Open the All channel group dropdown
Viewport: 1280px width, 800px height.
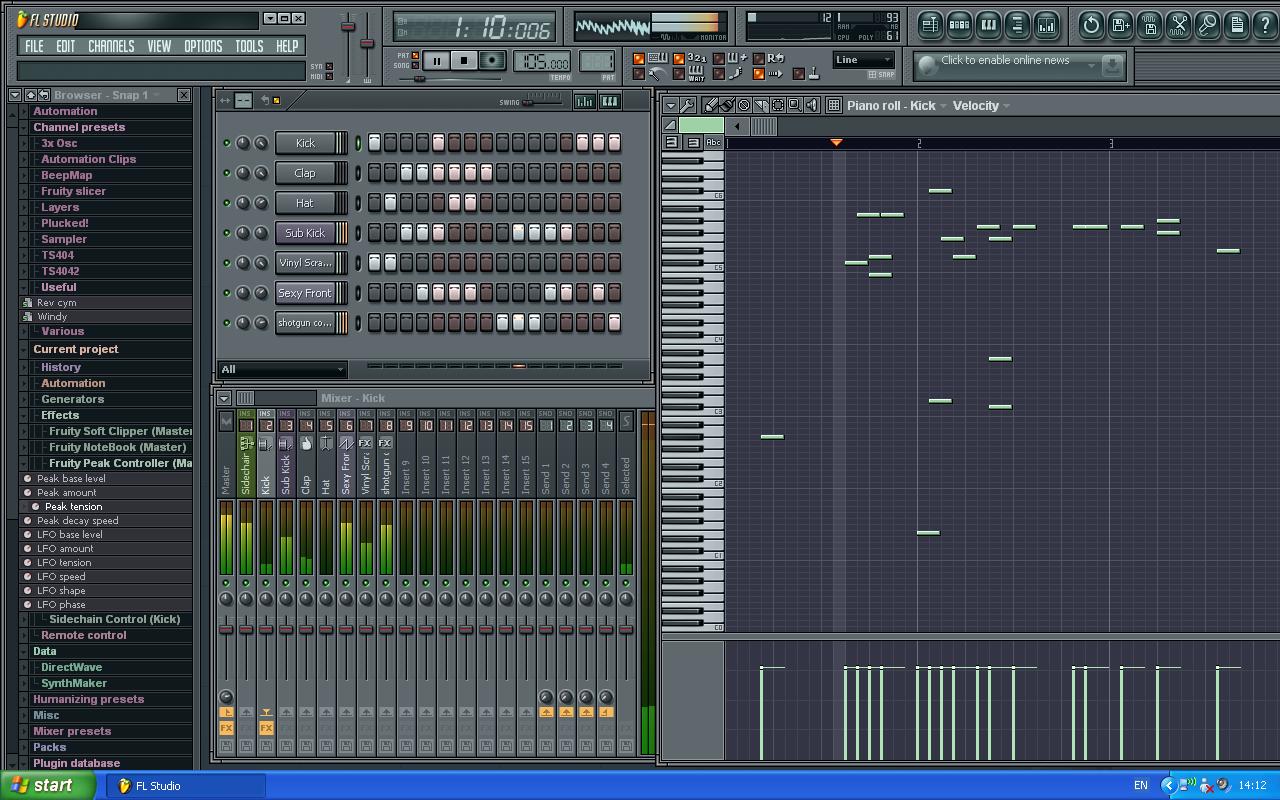coord(282,369)
